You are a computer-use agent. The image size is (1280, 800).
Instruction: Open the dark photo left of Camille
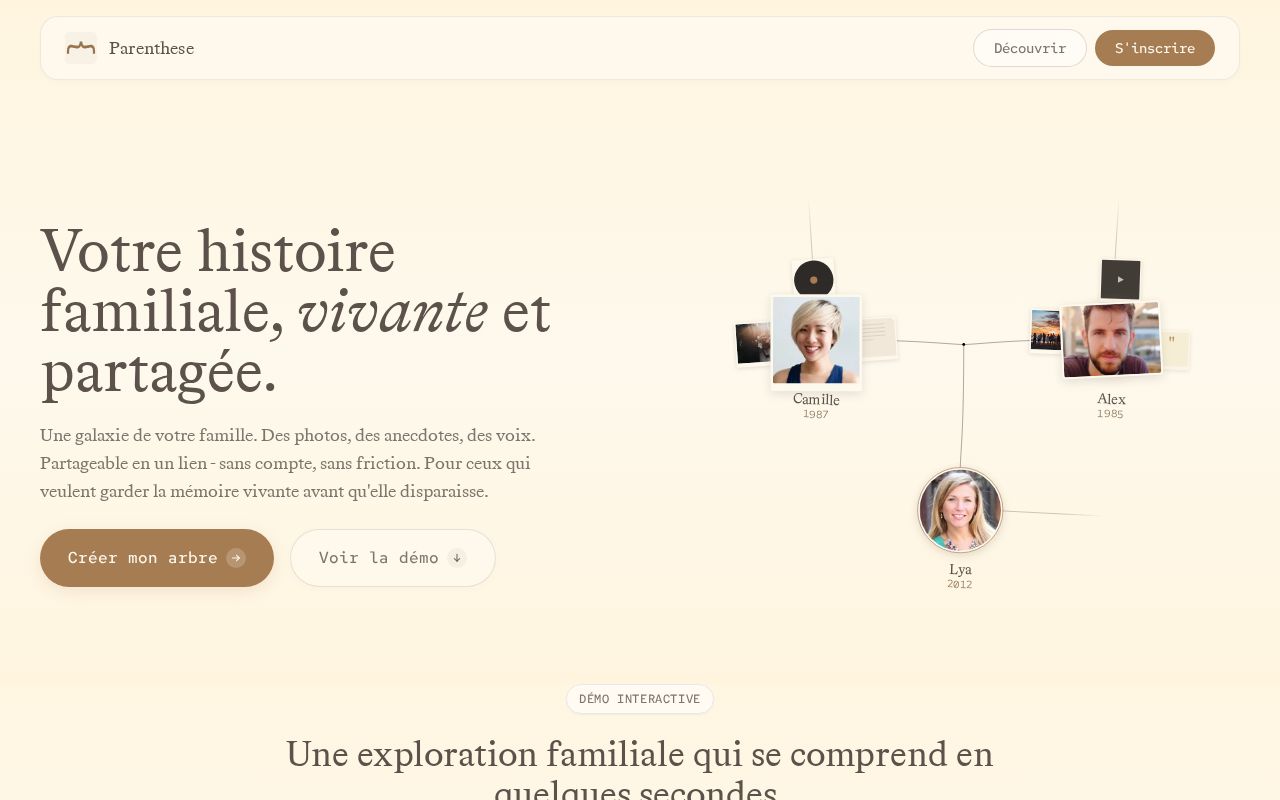(x=753, y=343)
